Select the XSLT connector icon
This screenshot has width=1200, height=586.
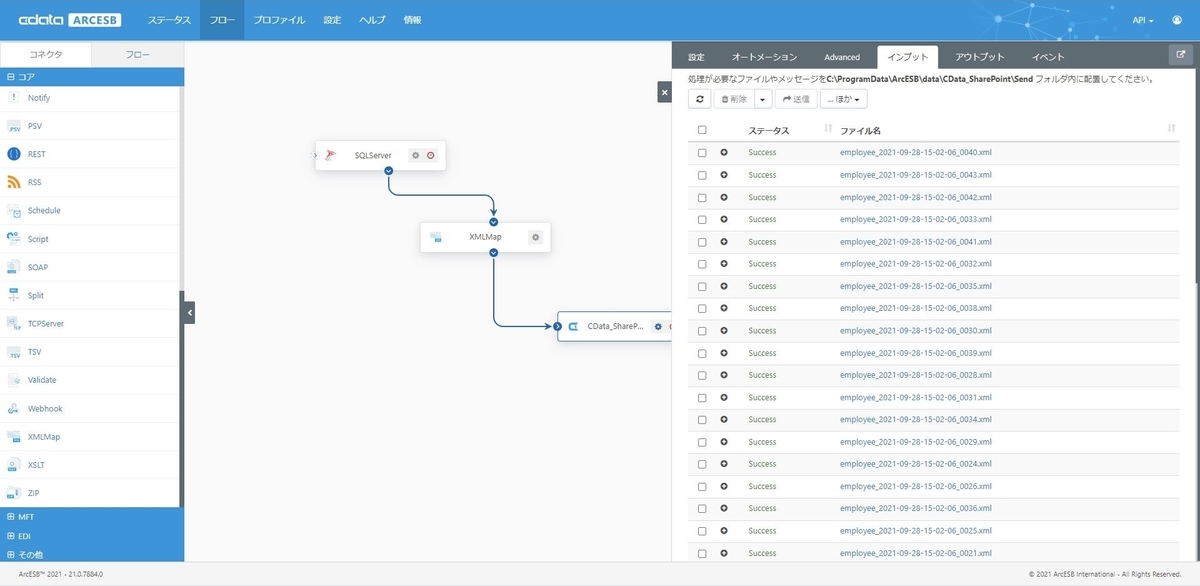pyautogui.click(x=14, y=465)
